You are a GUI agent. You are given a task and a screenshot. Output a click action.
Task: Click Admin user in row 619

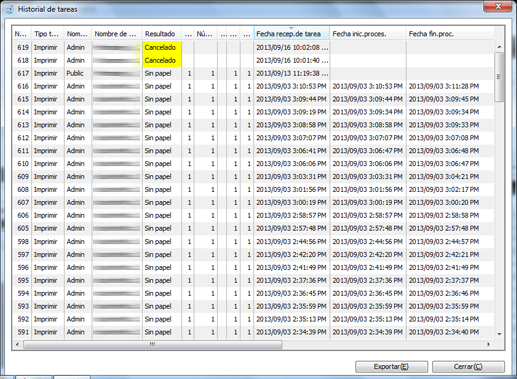click(76, 48)
